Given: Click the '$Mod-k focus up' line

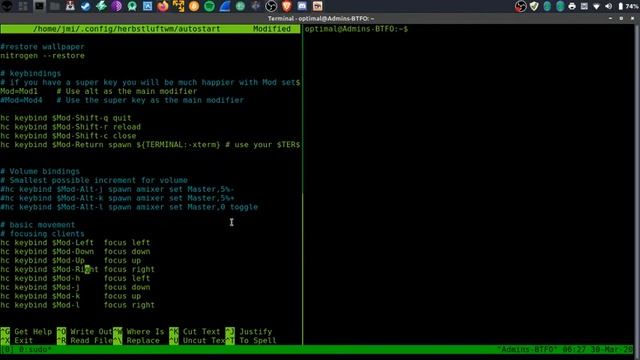Looking at the screenshot, I should pyautogui.click(x=70, y=296).
